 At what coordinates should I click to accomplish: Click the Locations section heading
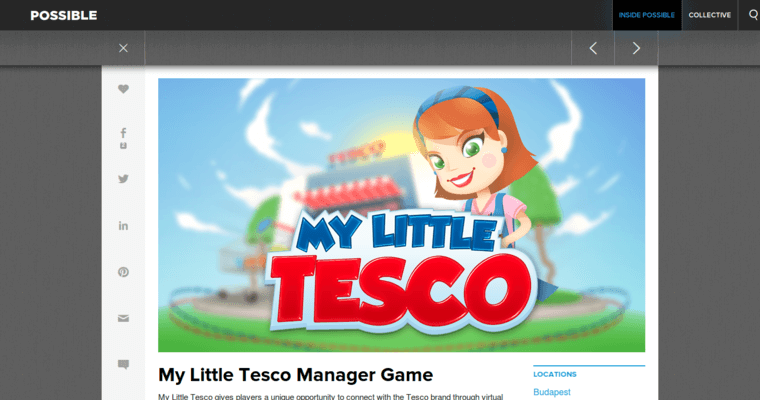555,373
